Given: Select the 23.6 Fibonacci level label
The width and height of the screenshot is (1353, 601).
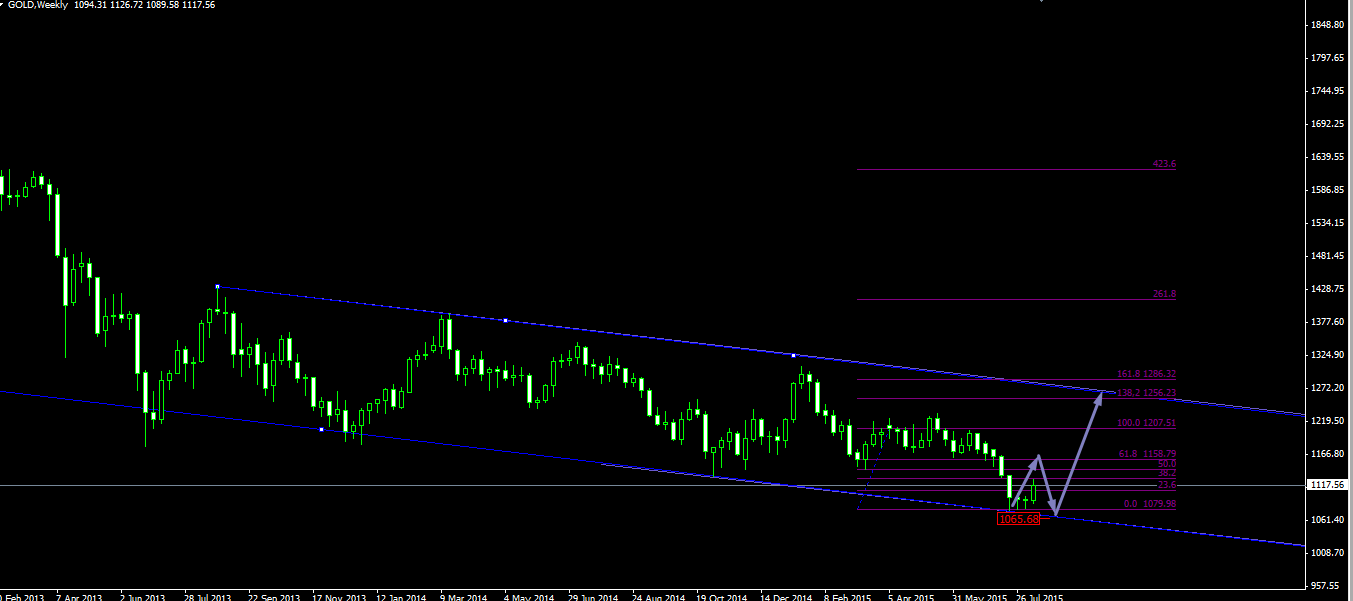Looking at the screenshot, I should coord(1166,485).
